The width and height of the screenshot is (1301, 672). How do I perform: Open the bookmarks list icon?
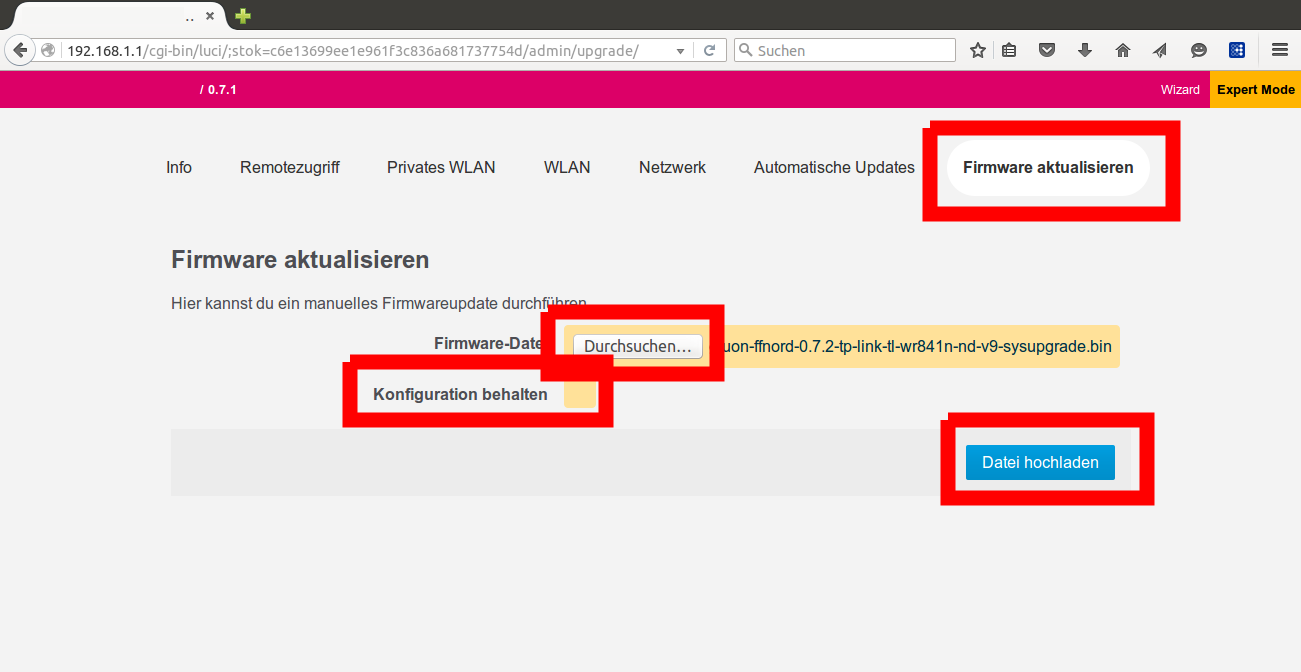pyautogui.click(x=1009, y=50)
